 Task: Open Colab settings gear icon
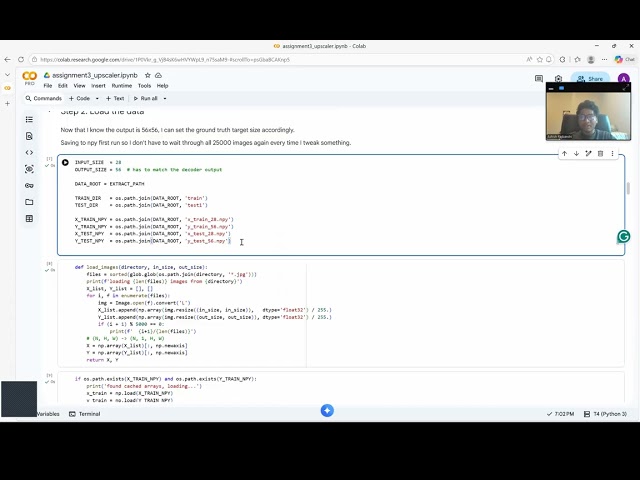click(x=558, y=78)
